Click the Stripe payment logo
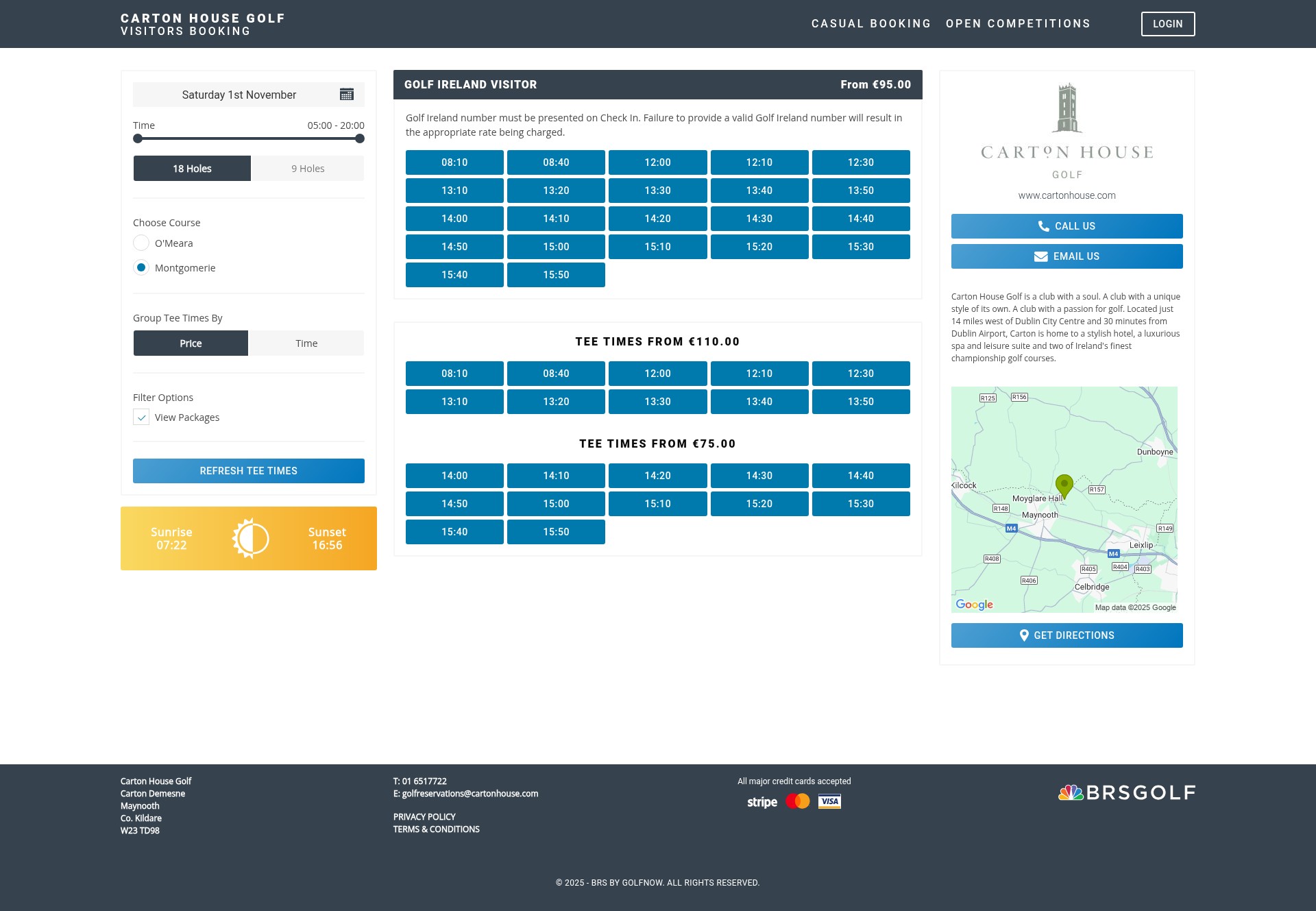This screenshot has width=1316, height=911. (x=762, y=802)
